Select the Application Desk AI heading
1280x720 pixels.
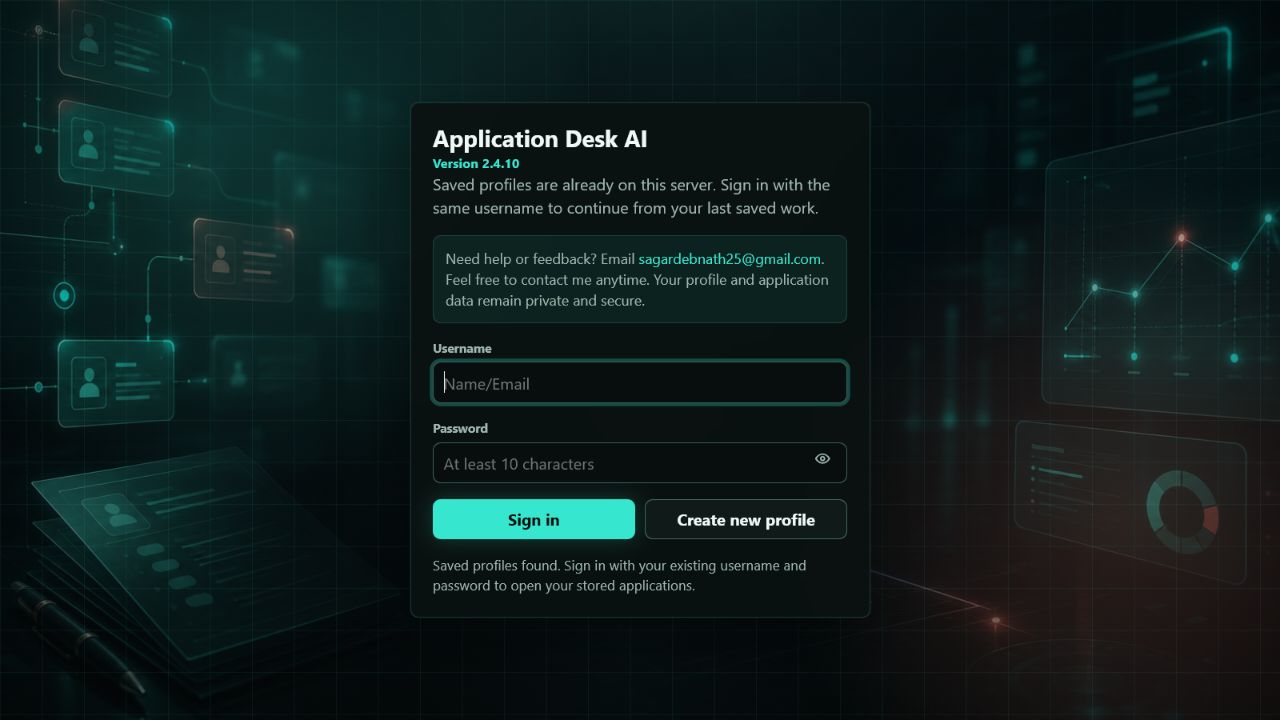(540, 139)
